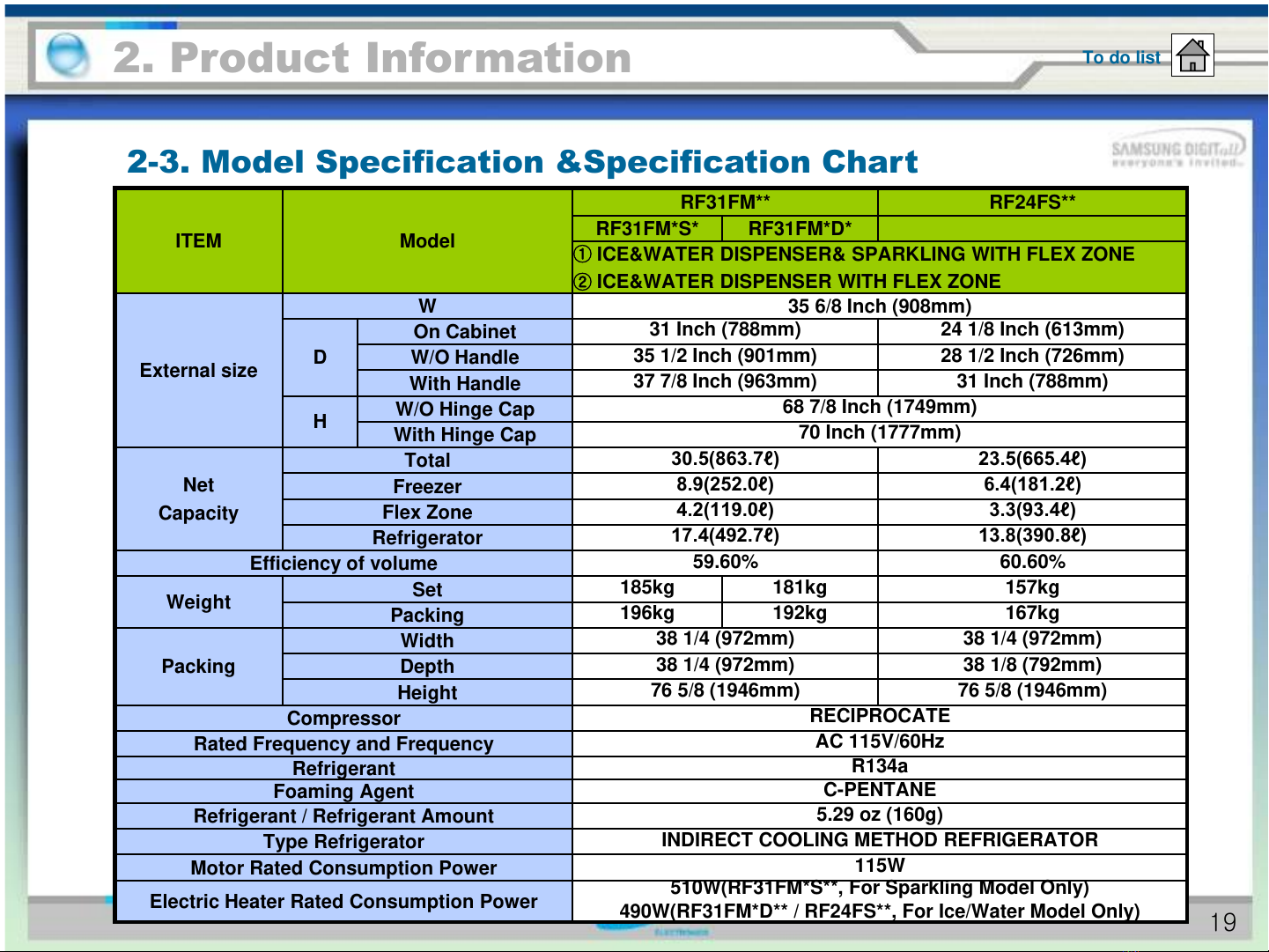Select the Compressor label
Screen dimensions: 1269x952
[x=343, y=719]
